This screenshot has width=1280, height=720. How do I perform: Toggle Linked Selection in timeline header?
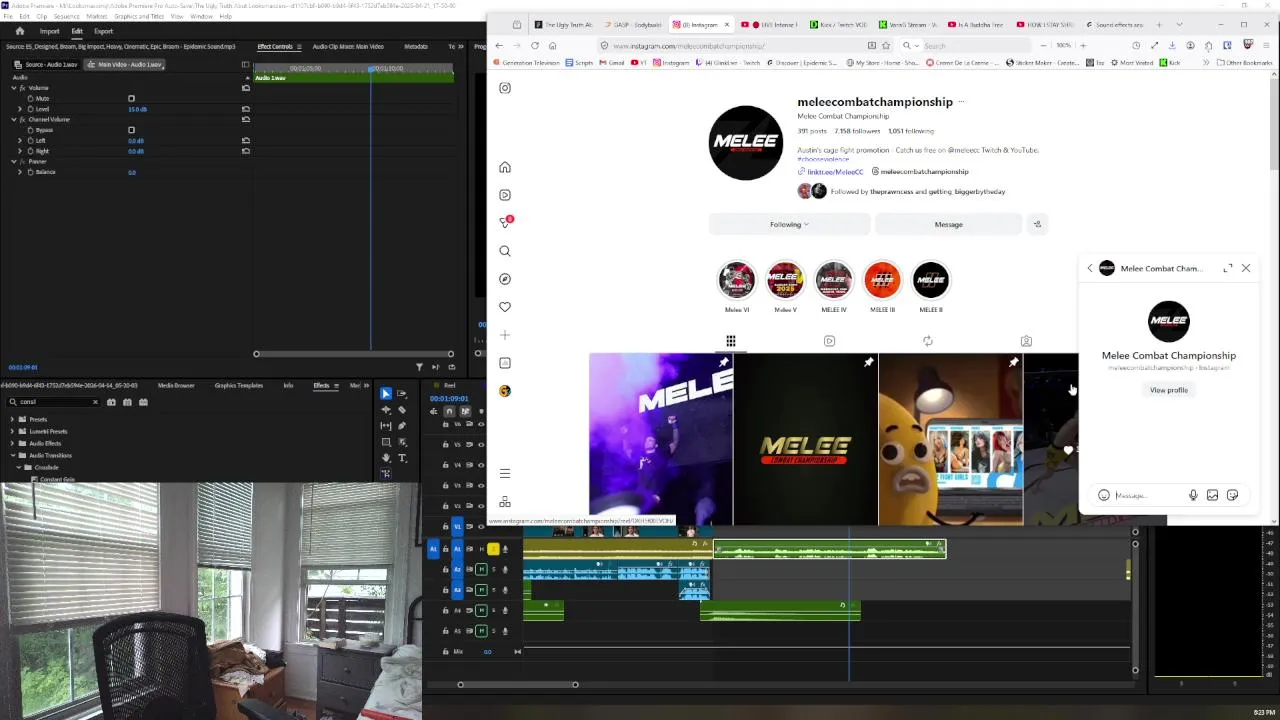point(465,411)
